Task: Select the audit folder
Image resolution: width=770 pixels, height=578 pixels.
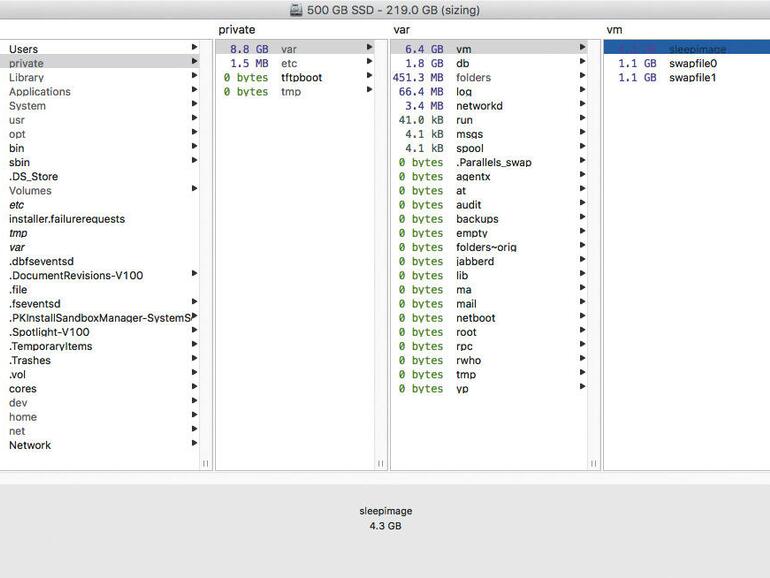Action: point(489,205)
